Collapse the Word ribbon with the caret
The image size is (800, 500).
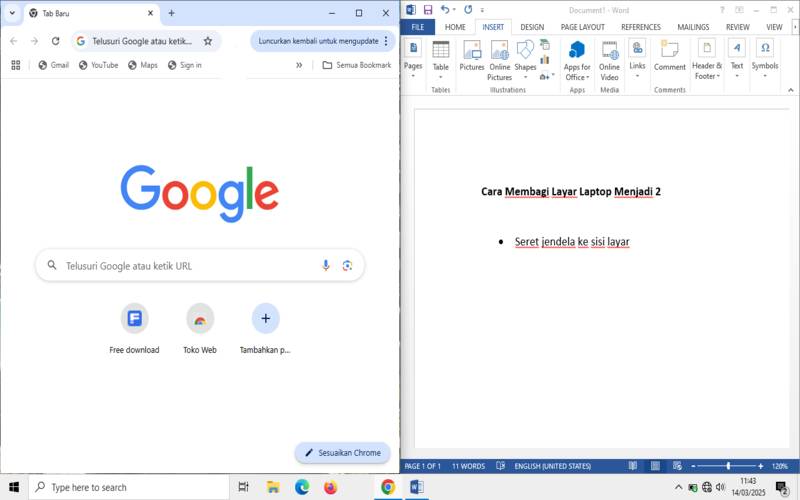(x=791, y=90)
